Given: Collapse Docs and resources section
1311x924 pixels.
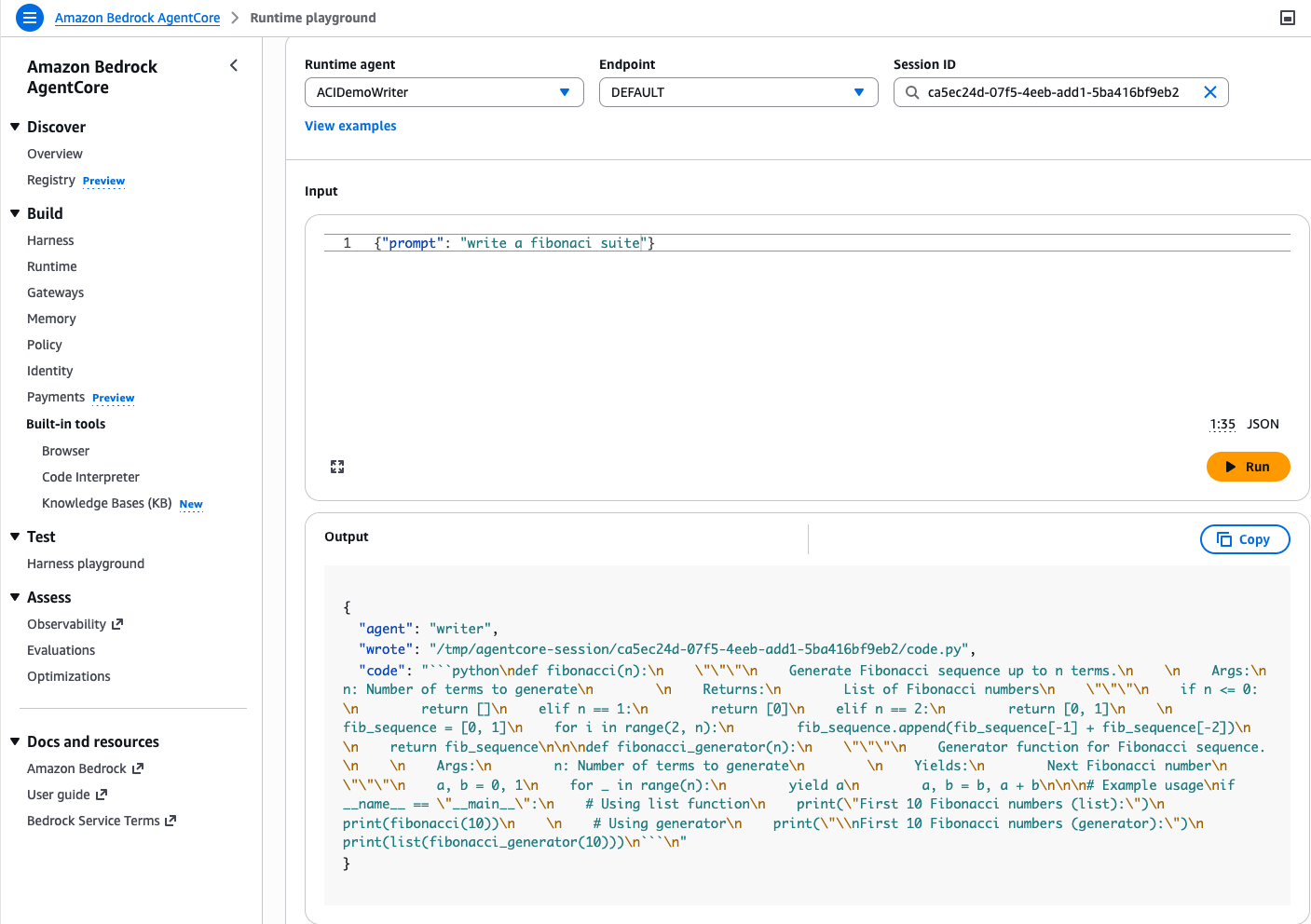Looking at the screenshot, I should (15, 741).
